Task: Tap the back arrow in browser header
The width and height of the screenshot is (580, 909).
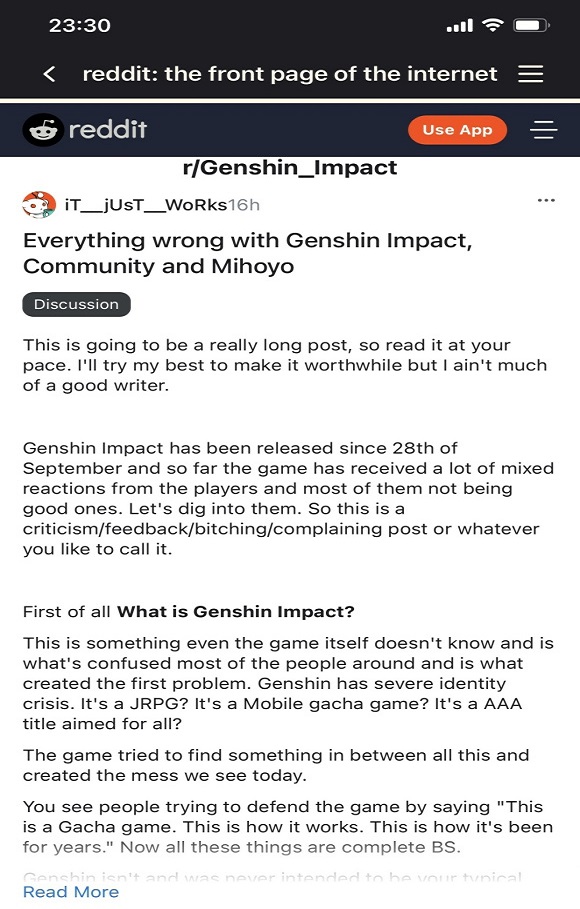Action: tap(50, 74)
